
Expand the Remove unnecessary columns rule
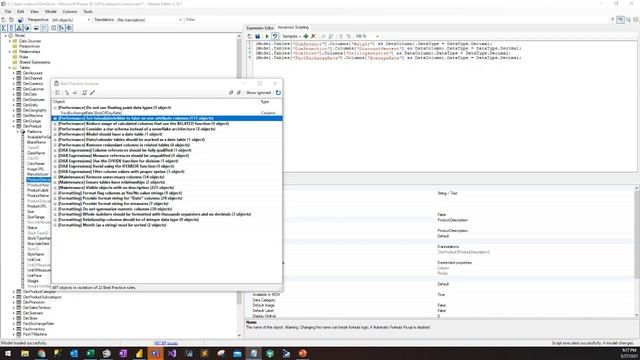[x=55, y=177]
